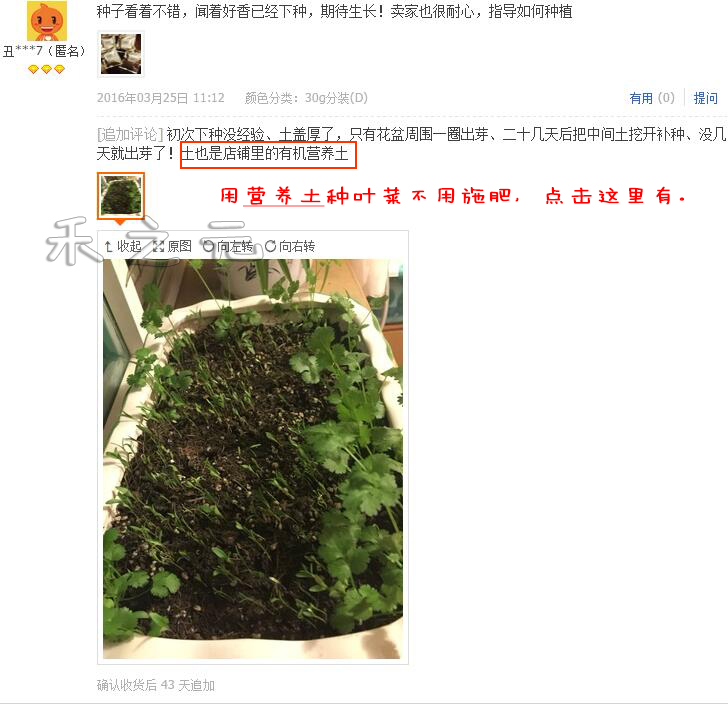Click the review date 2016年03月25日 11:12
Viewport: 728px width, 708px height.
point(161,98)
